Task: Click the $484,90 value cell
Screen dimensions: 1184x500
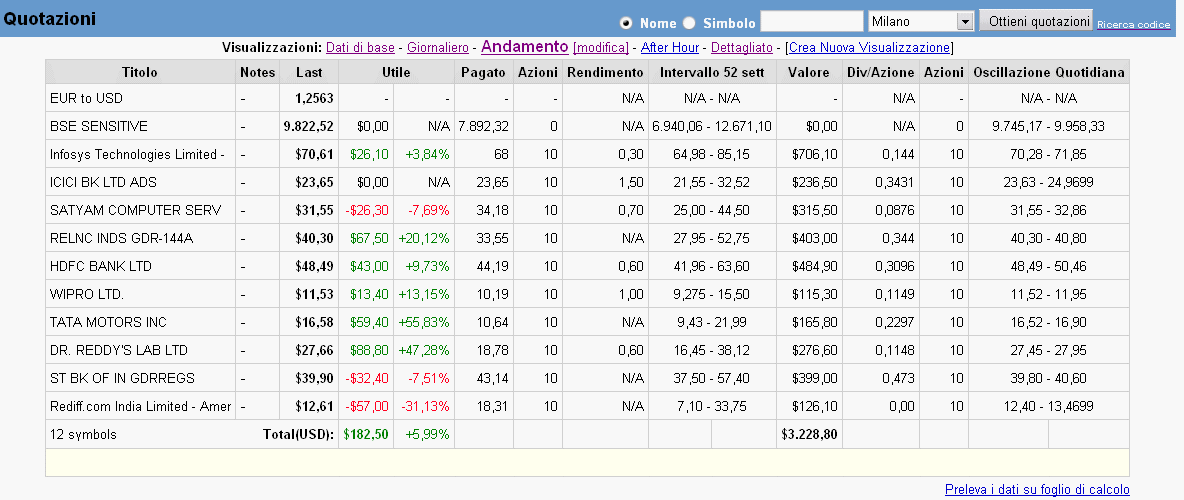Action: 815,266
